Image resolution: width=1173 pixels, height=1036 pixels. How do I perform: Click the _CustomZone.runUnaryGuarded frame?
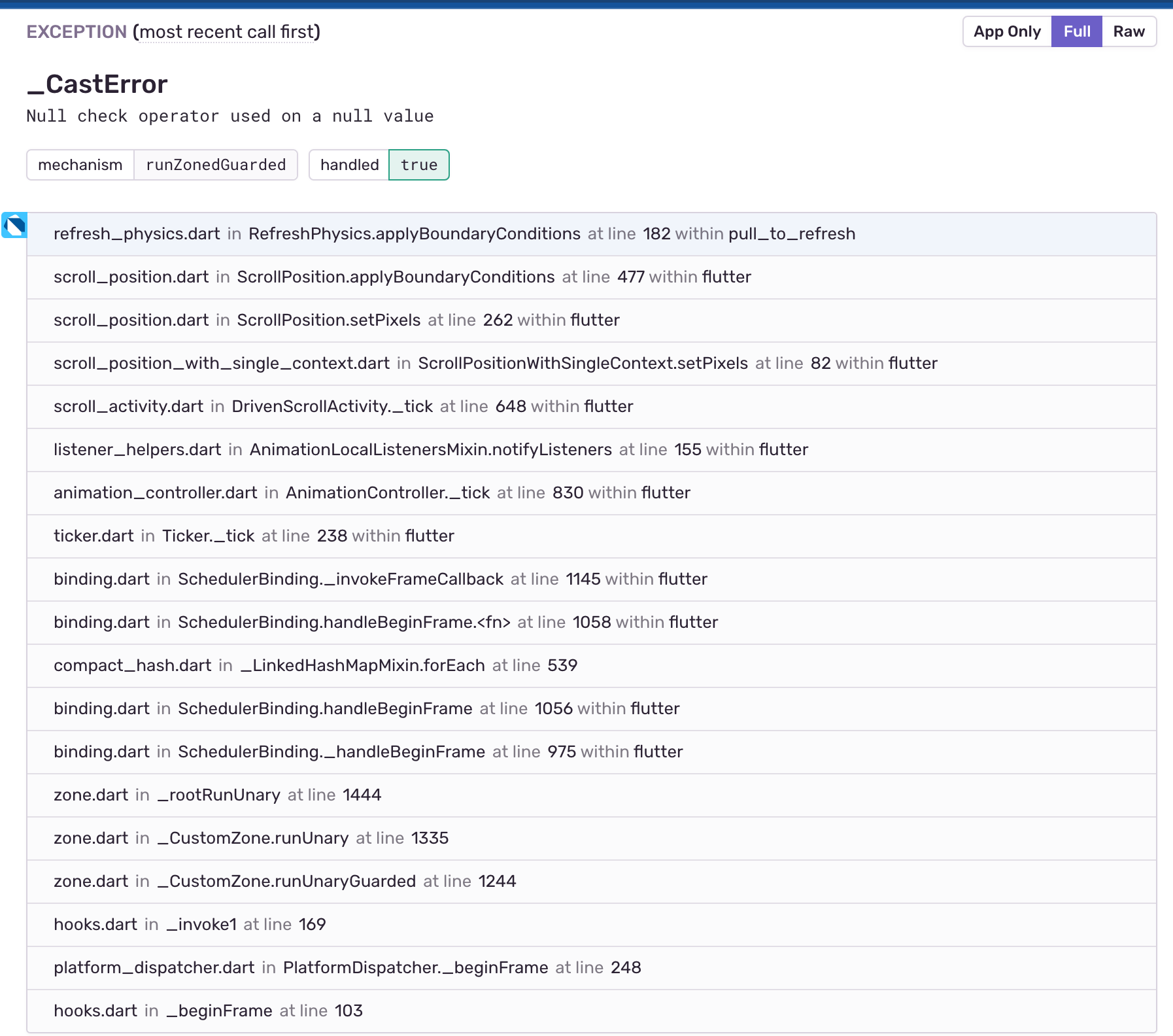[x=591, y=882]
